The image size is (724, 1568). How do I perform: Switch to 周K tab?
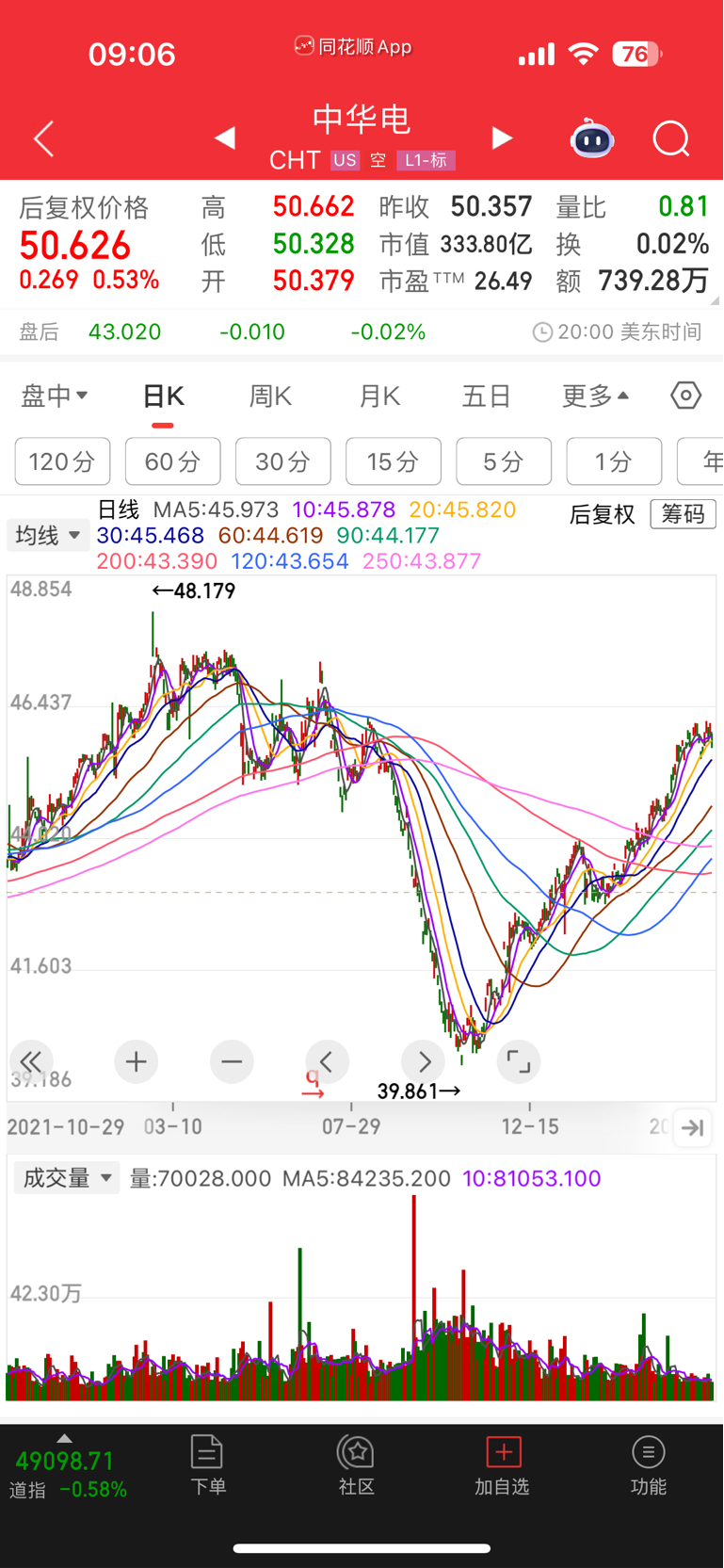(x=269, y=396)
